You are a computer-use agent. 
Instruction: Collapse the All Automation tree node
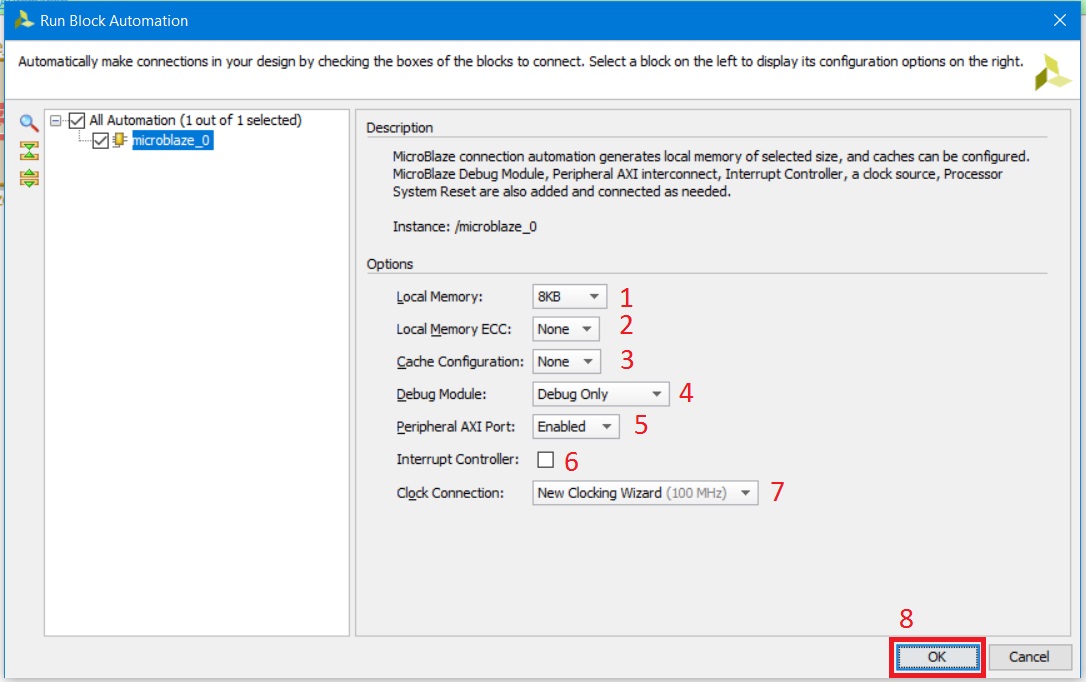pyautogui.click(x=56, y=121)
